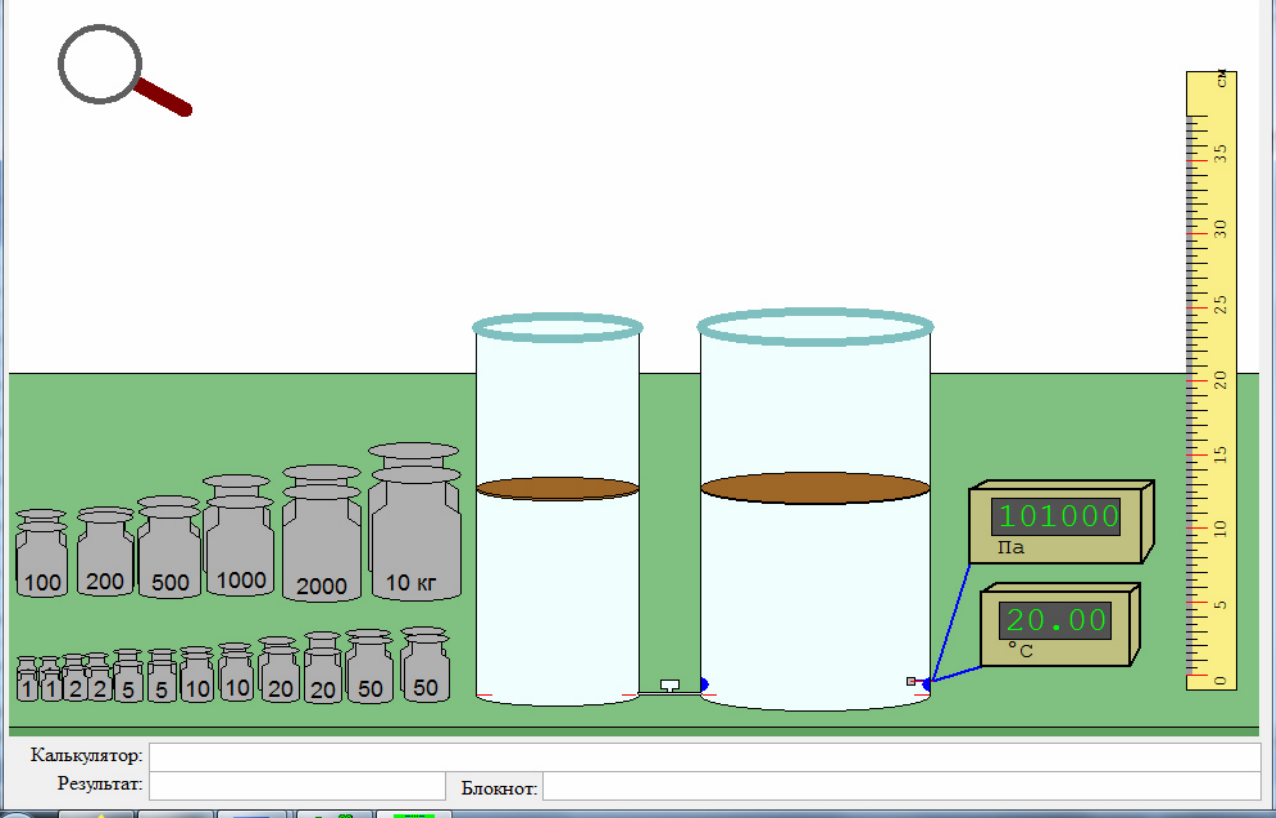Select the left weight labeled 20
Screen dimensions: 1276x818
pyautogui.click(x=279, y=670)
